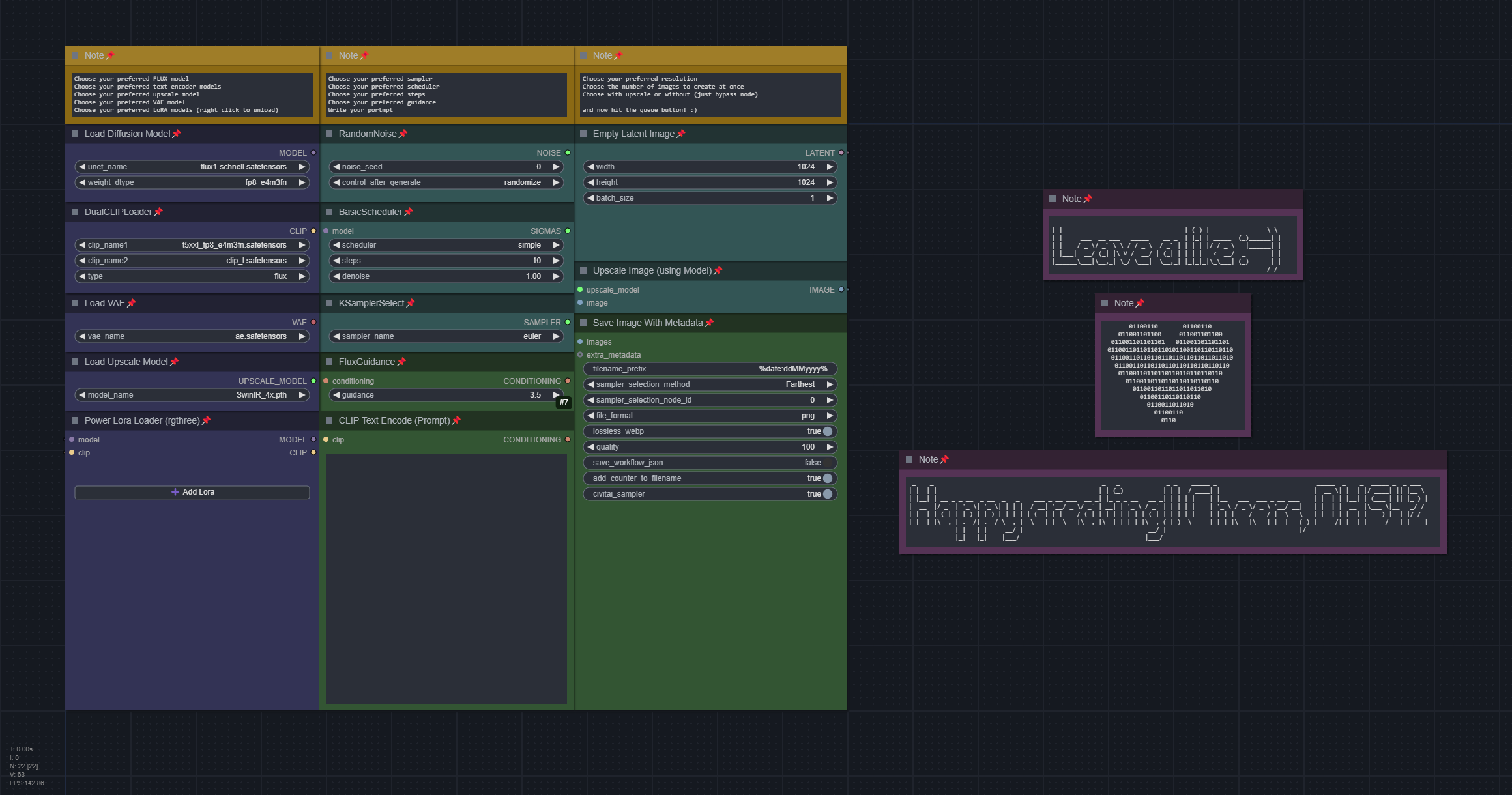This screenshot has width=1512, height=795.
Task: Click the NOISE output connector on RandomNoise
Action: pyautogui.click(x=568, y=152)
